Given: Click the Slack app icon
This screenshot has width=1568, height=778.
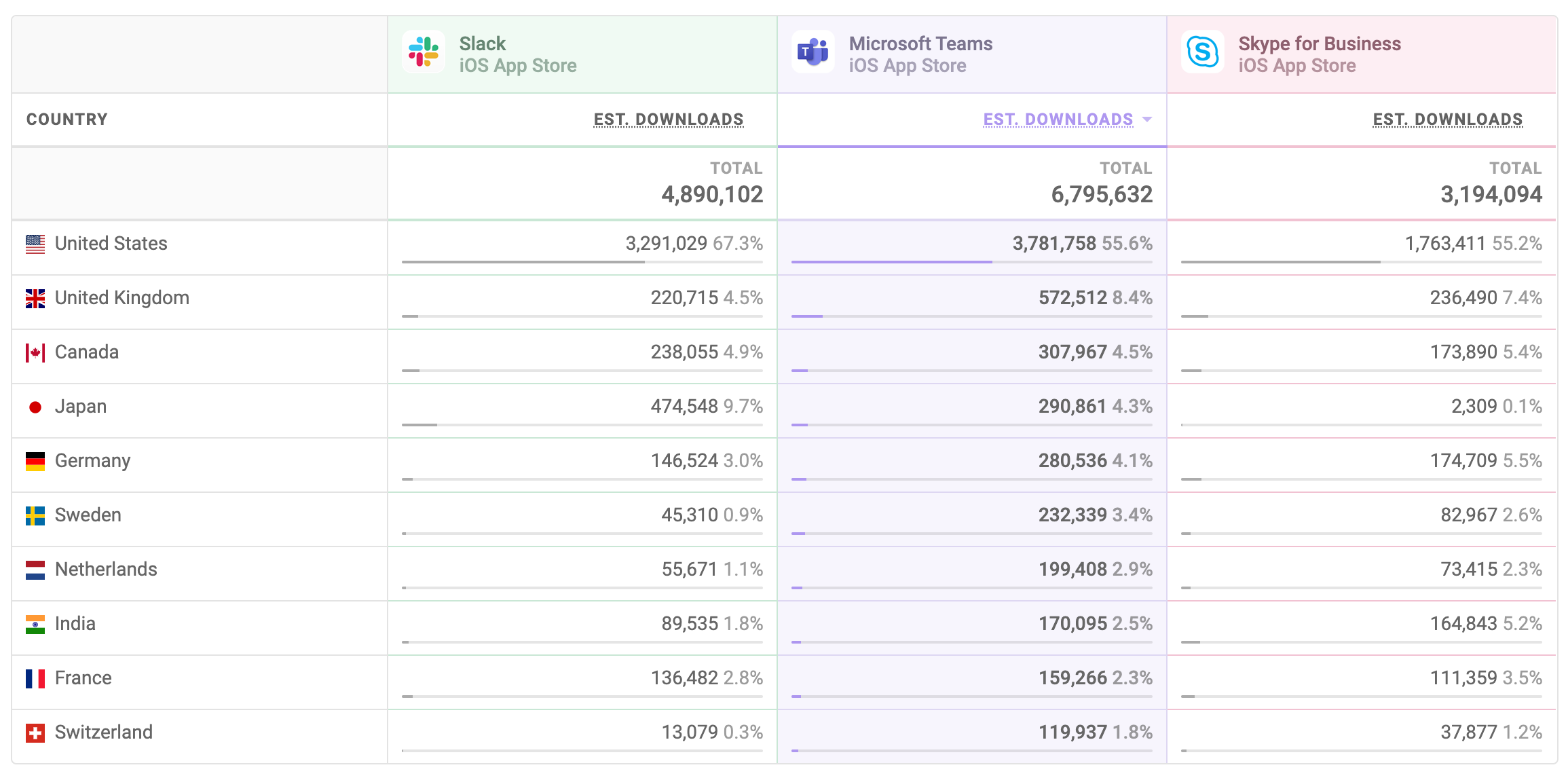Looking at the screenshot, I should 424,52.
